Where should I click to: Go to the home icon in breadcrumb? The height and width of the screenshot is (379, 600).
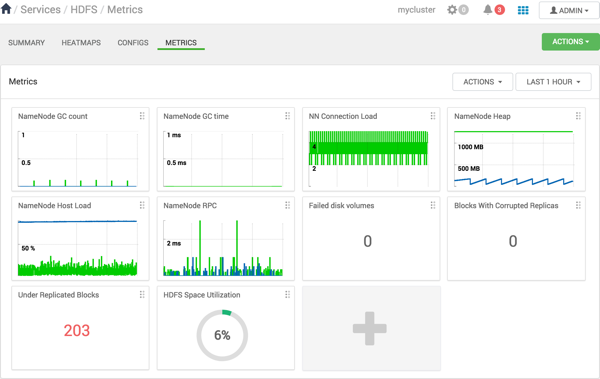[x=6, y=9]
